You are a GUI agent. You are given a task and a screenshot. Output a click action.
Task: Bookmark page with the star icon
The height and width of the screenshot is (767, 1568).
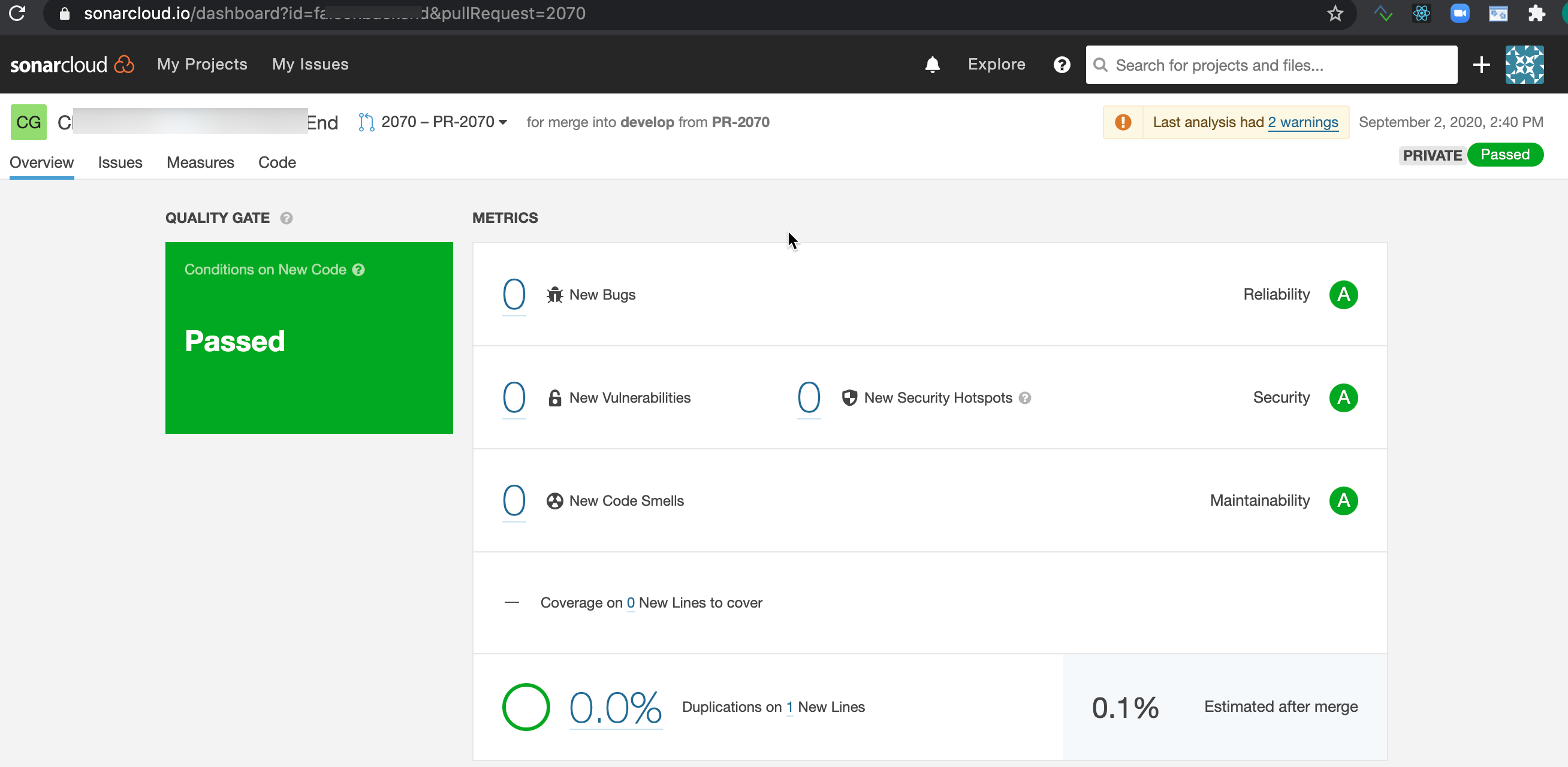tap(1335, 13)
